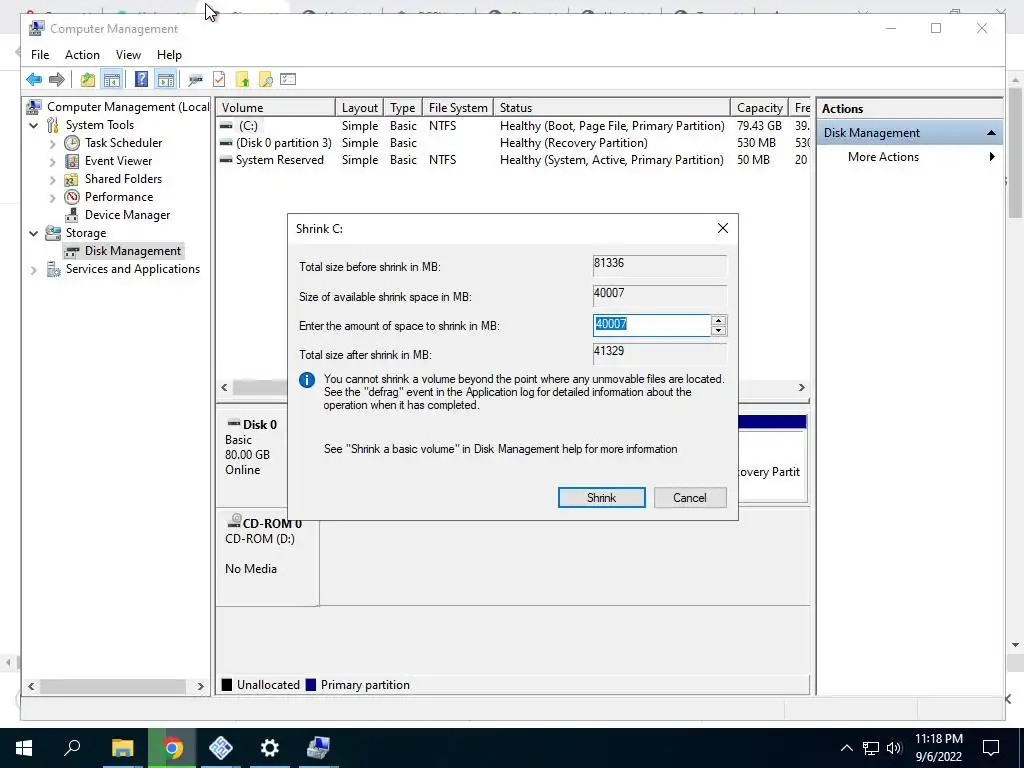Collapse the Disk Management actions section
This screenshot has width=1024, height=768.
[x=991, y=133]
